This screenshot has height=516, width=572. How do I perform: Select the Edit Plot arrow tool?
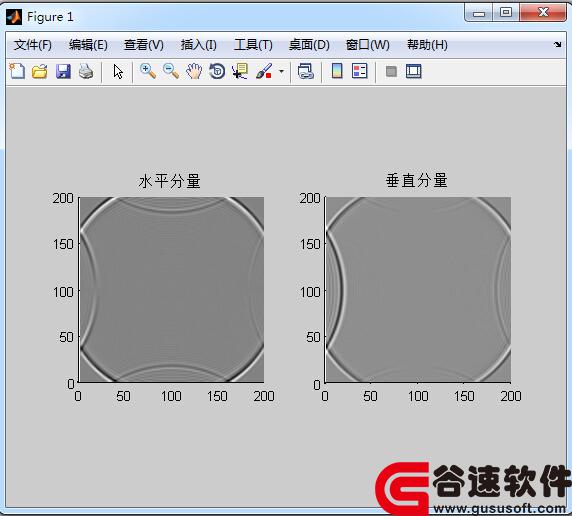118,72
